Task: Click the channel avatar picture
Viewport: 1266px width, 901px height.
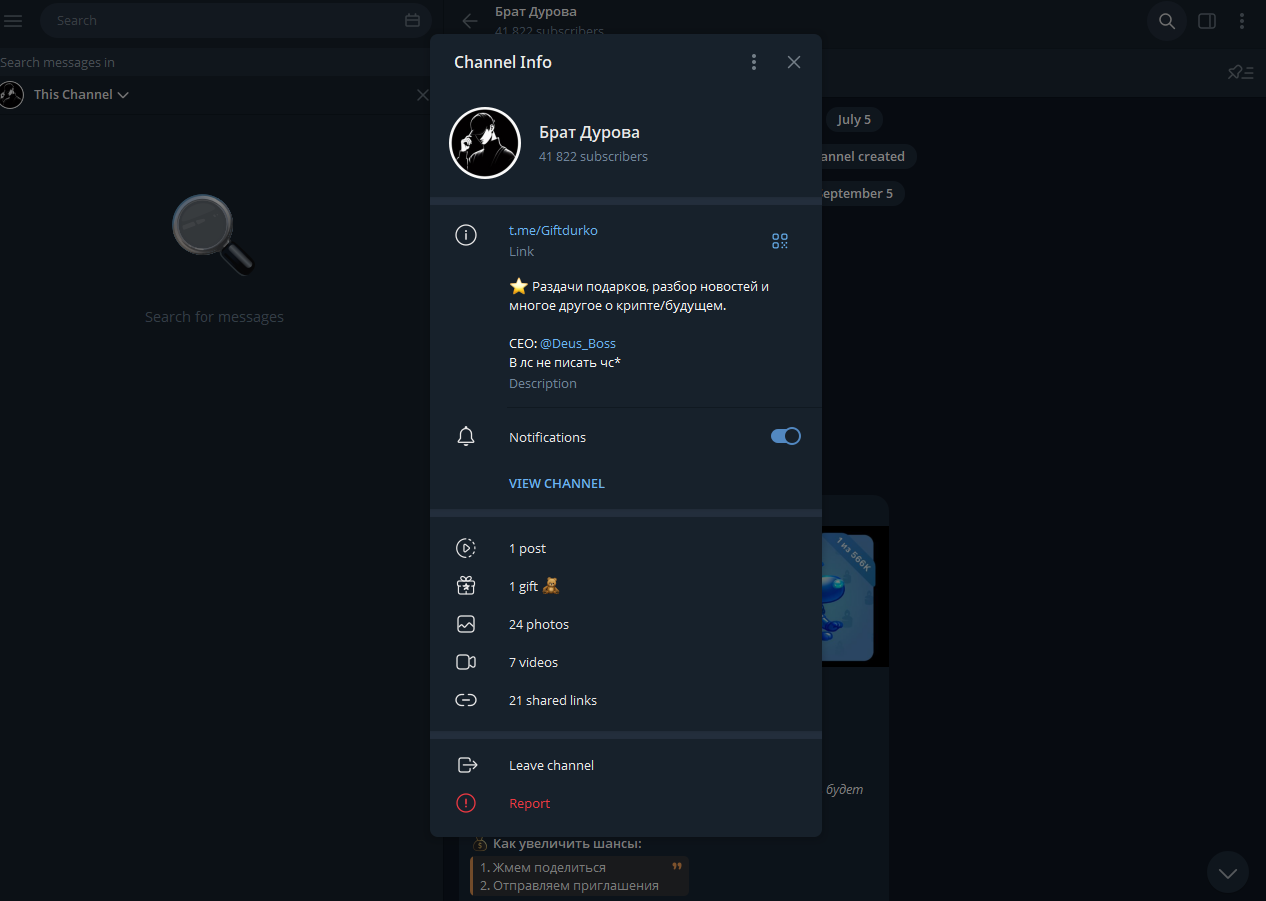Action: (x=485, y=144)
